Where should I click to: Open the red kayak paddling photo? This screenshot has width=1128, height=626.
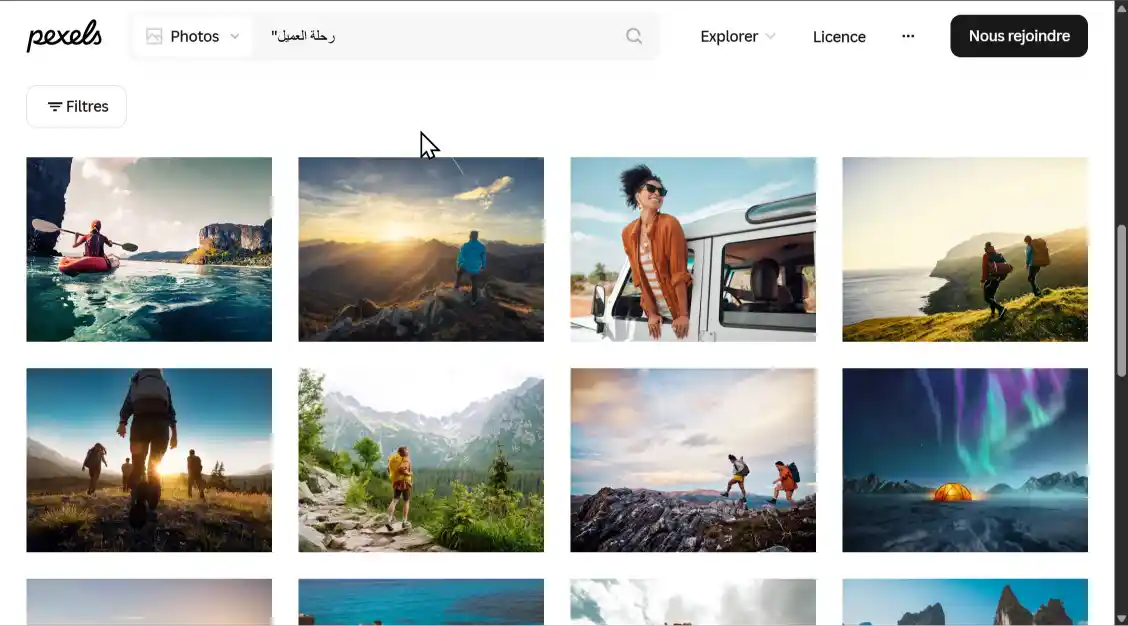coord(149,249)
